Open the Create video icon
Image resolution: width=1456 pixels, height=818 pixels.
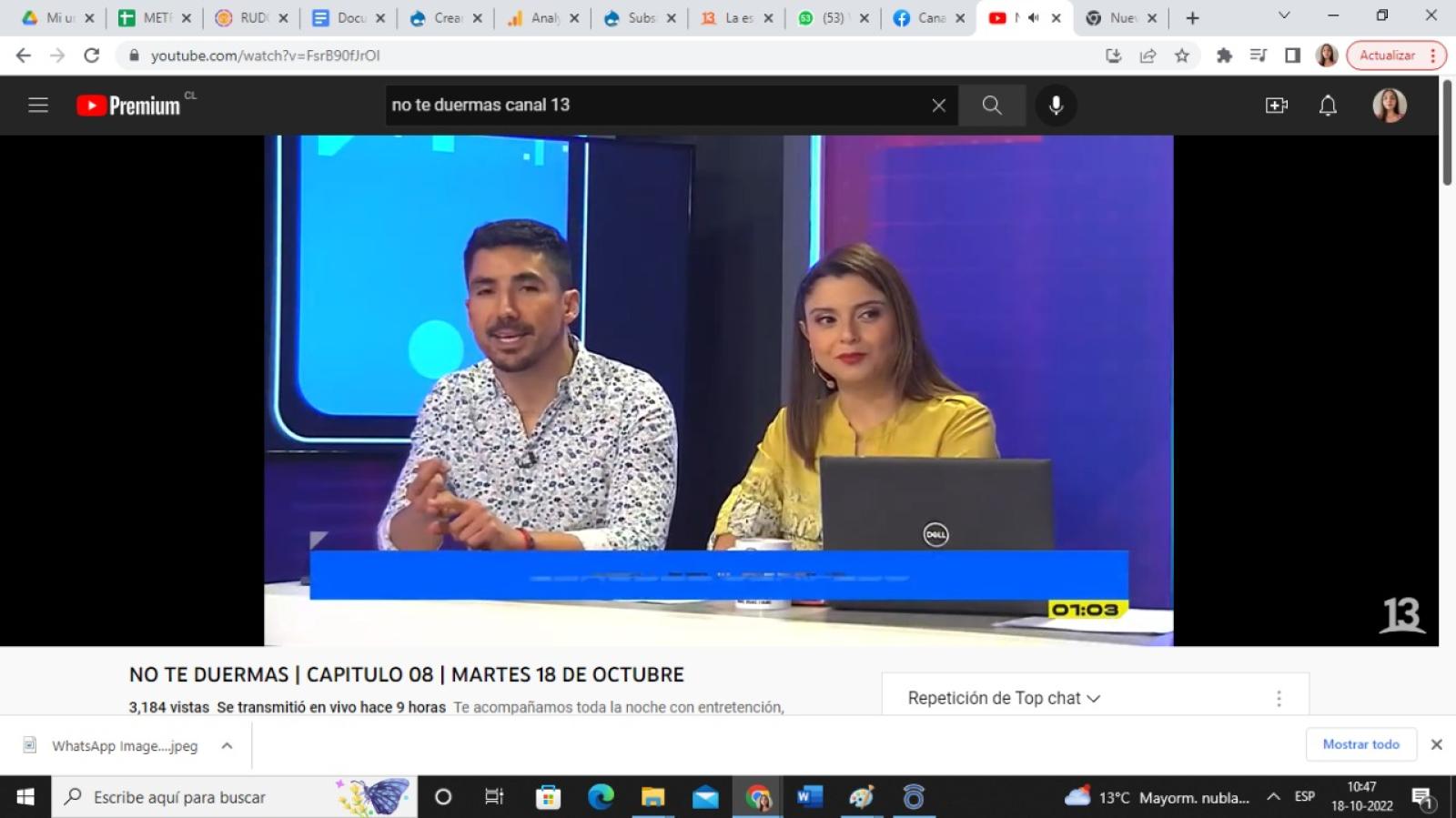[x=1277, y=106]
